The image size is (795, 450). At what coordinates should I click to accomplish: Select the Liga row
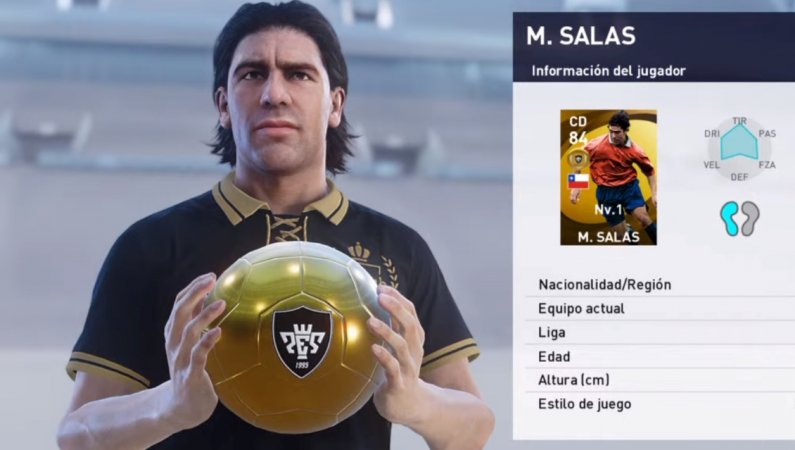660,333
